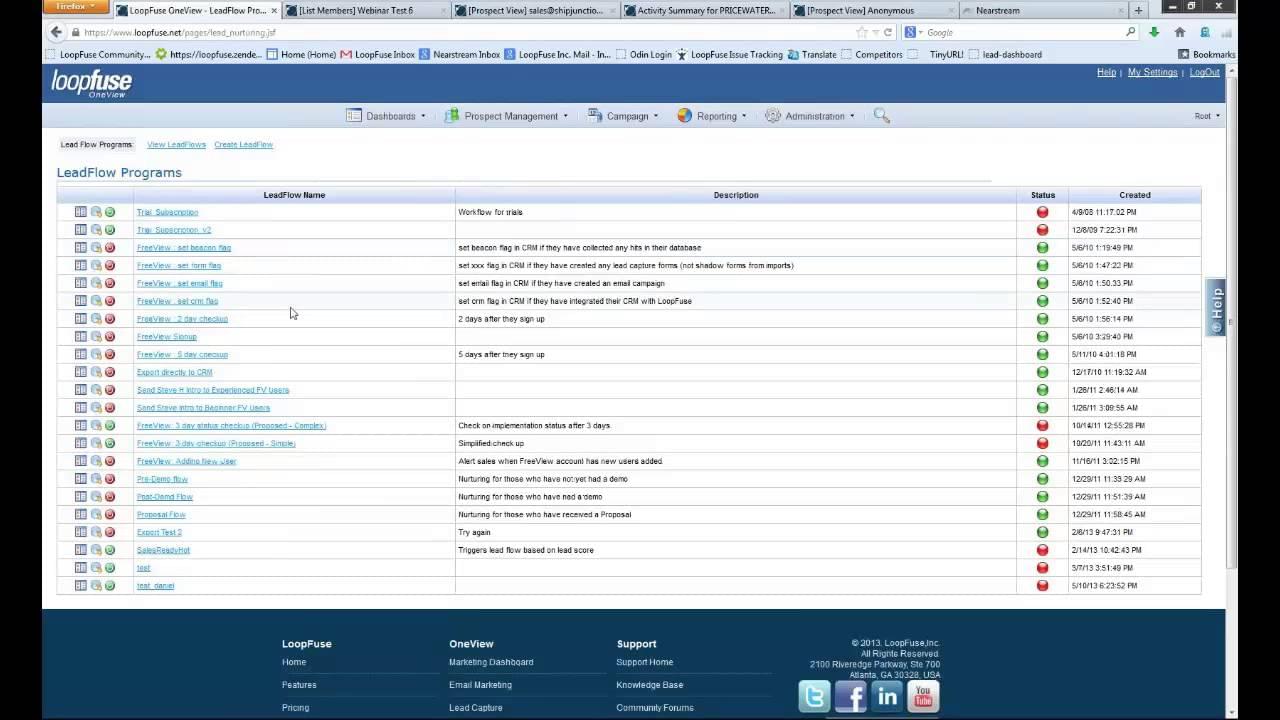Click the search magnifier icon in the navigation bar
This screenshot has height=720, width=1280.
click(880, 115)
